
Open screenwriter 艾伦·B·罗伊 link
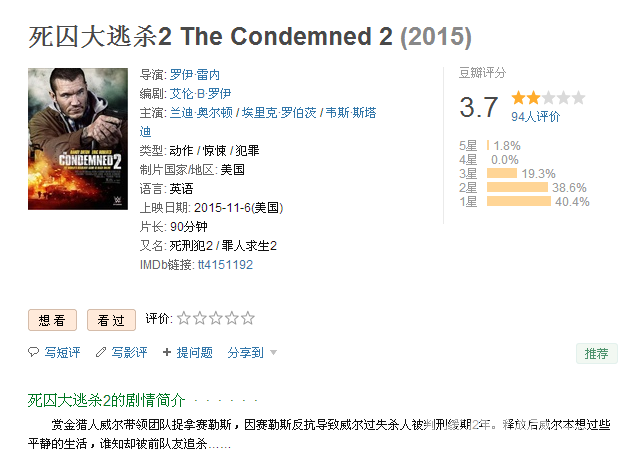click(200, 94)
